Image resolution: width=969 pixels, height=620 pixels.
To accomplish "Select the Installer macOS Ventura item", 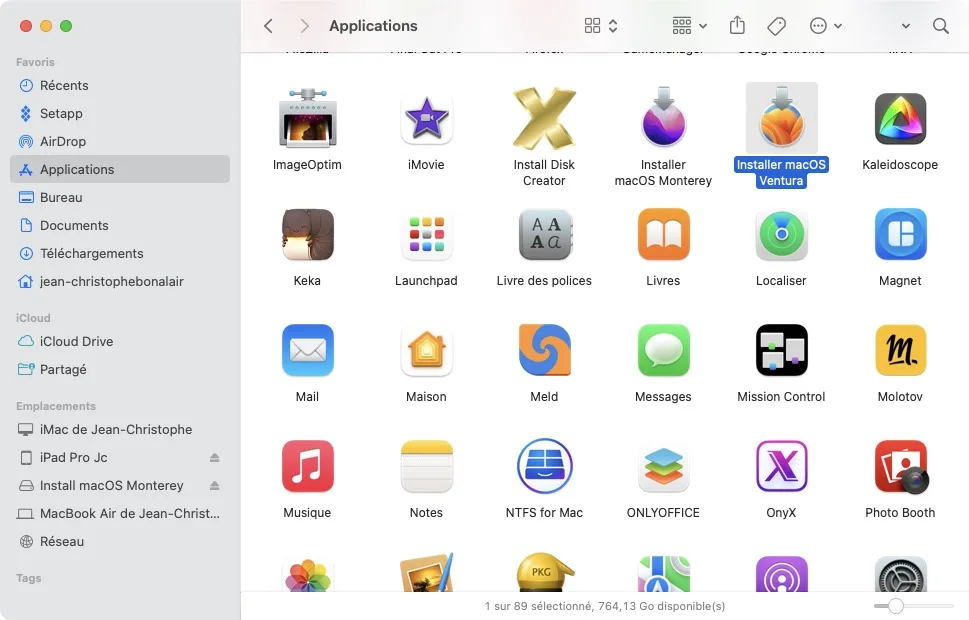I will point(781,117).
